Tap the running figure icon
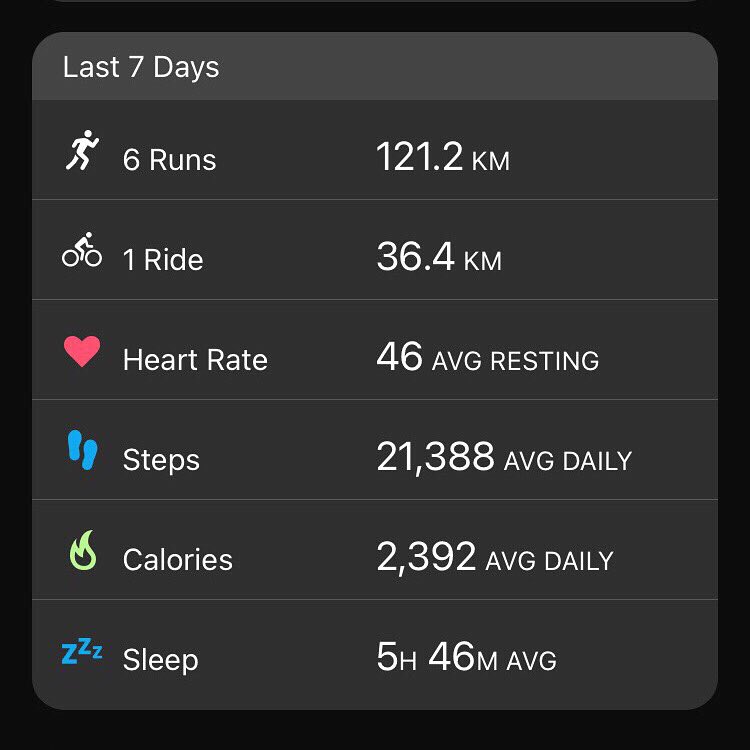 pyautogui.click(x=82, y=150)
